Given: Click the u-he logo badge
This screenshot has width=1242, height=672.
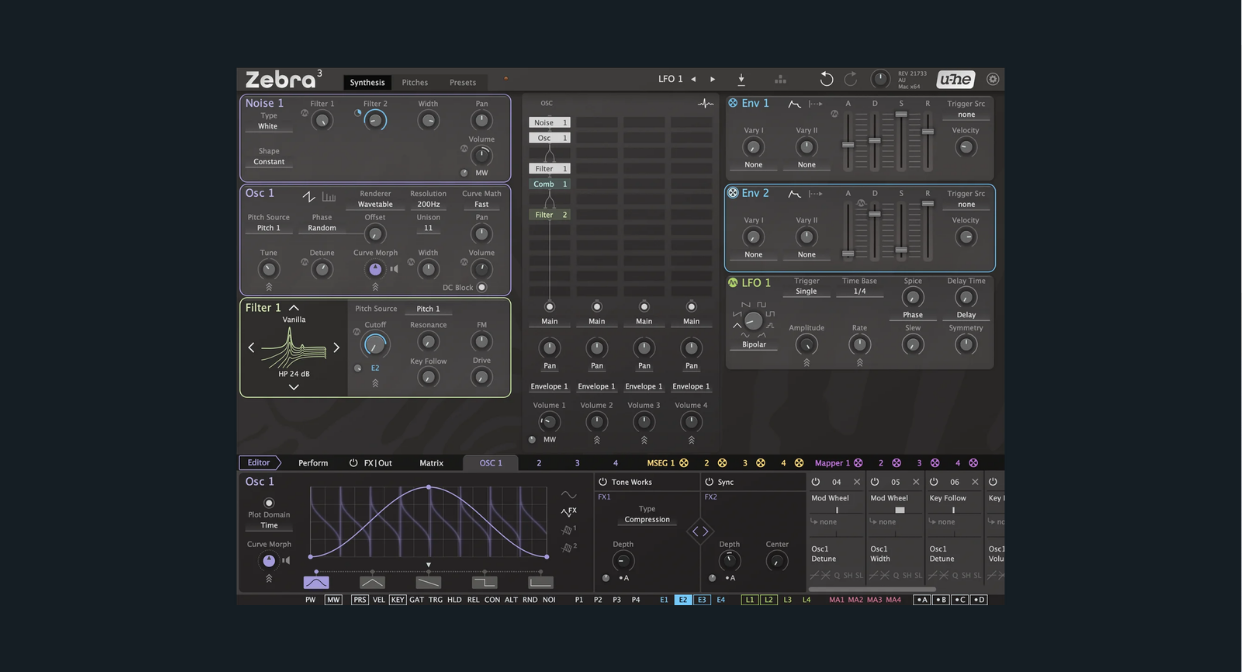Looking at the screenshot, I should [957, 79].
